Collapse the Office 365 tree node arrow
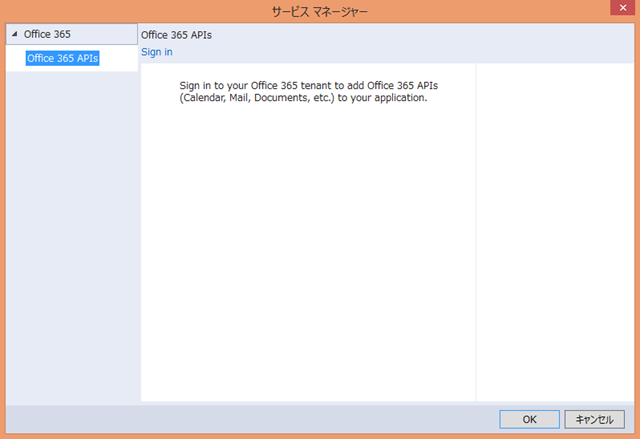The height and width of the screenshot is (439, 640). [15, 34]
